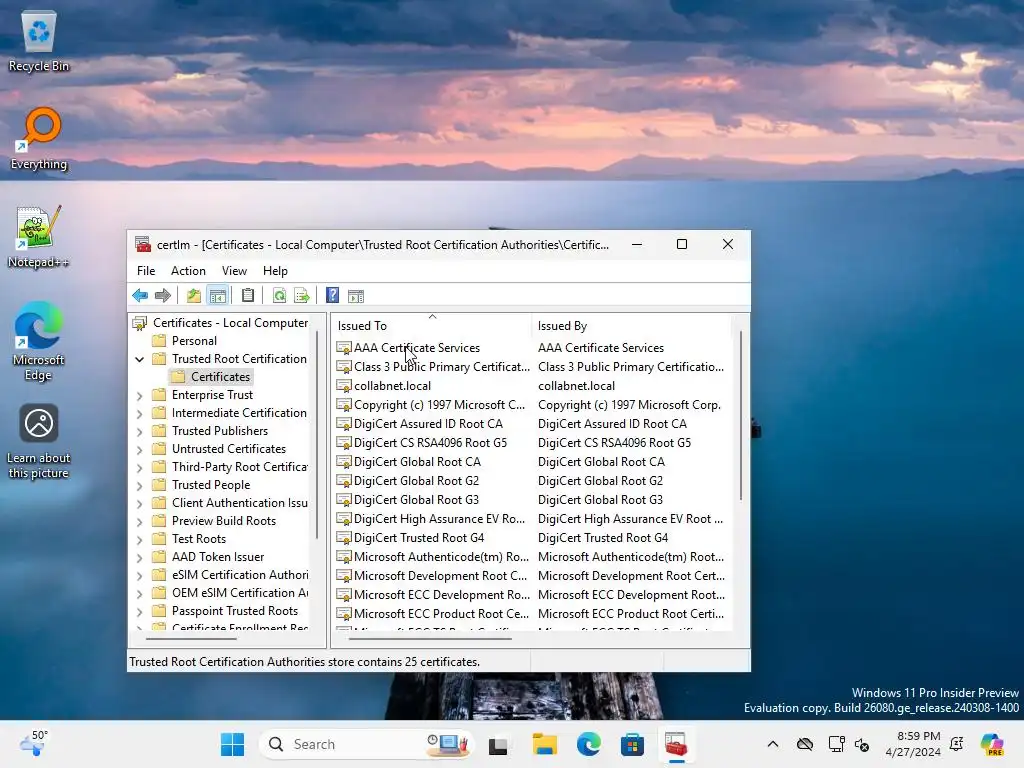
Task: Open Edge browser from the taskbar
Action: click(x=588, y=744)
